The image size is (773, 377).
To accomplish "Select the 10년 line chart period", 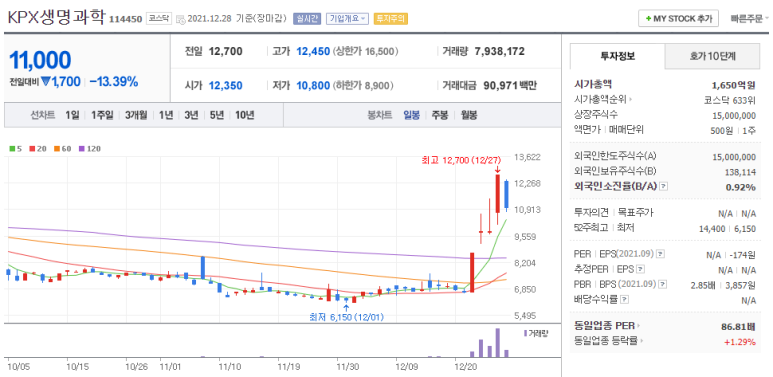I will [245, 115].
